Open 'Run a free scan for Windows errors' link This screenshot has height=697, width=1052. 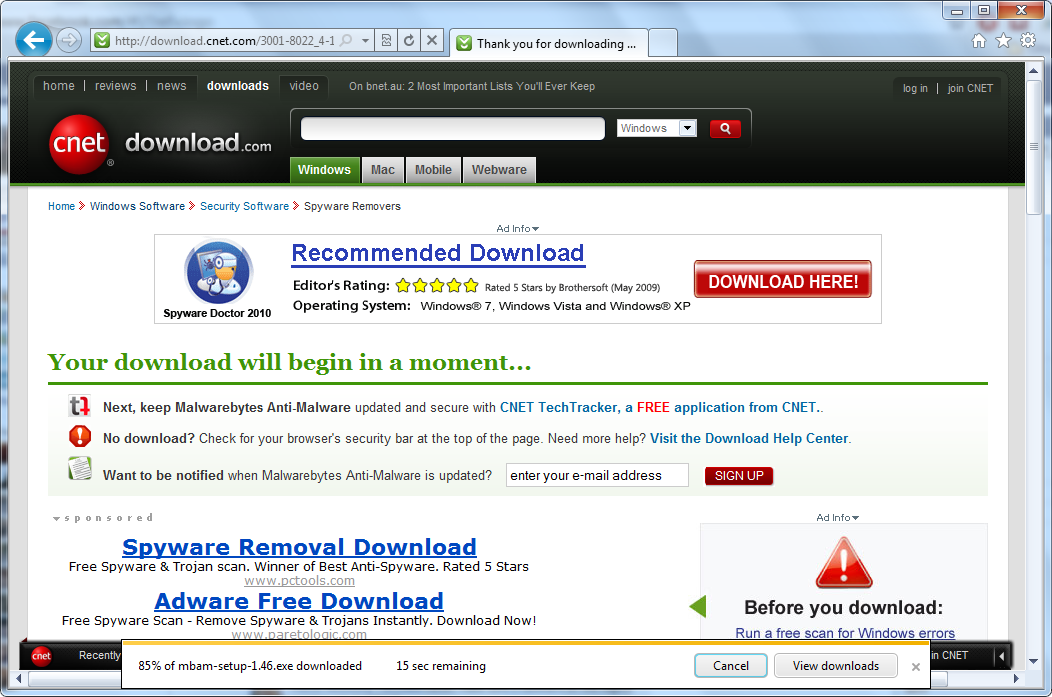point(845,633)
